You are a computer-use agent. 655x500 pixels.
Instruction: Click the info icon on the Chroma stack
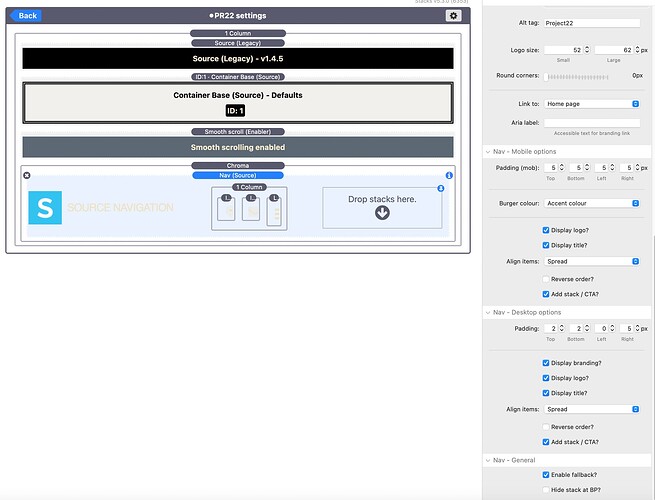449,175
